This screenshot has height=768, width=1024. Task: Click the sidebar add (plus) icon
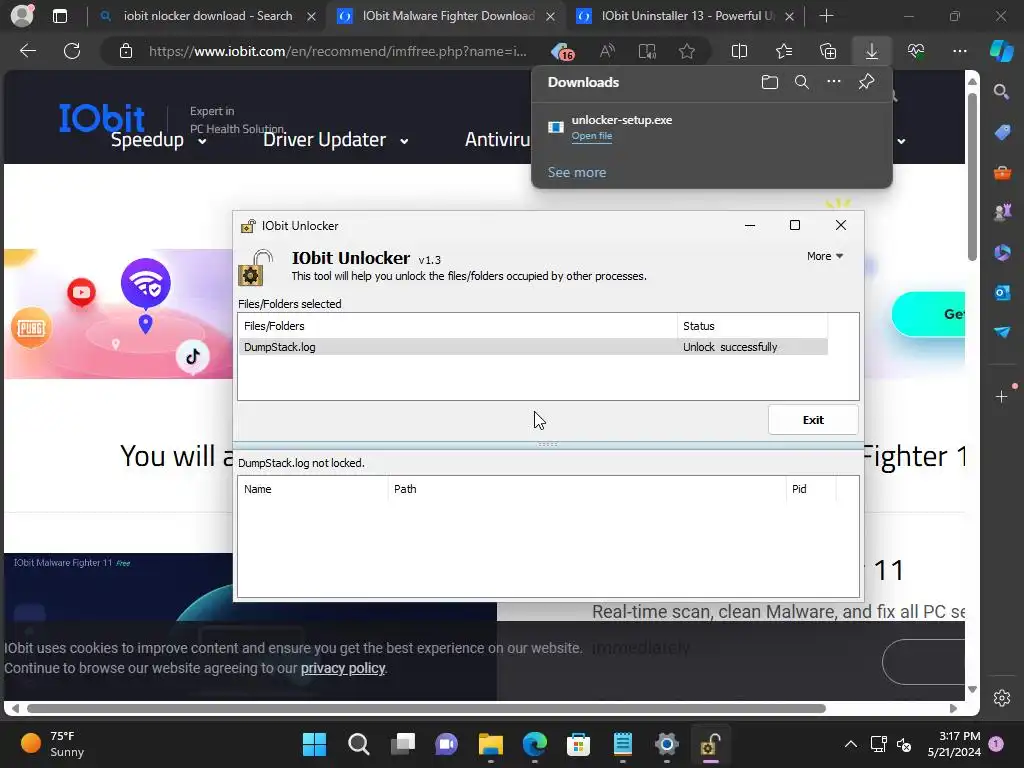[1001, 397]
